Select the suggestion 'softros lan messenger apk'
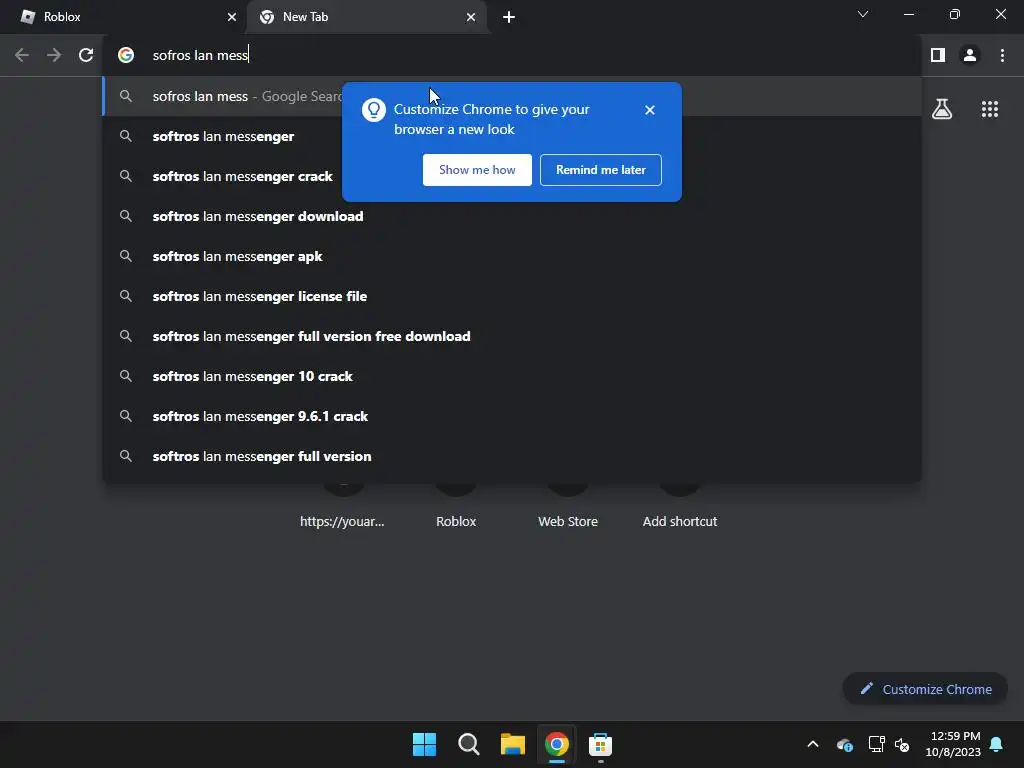The height and width of the screenshot is (768, 1024). pyautogui.click(x=512, y=256)
